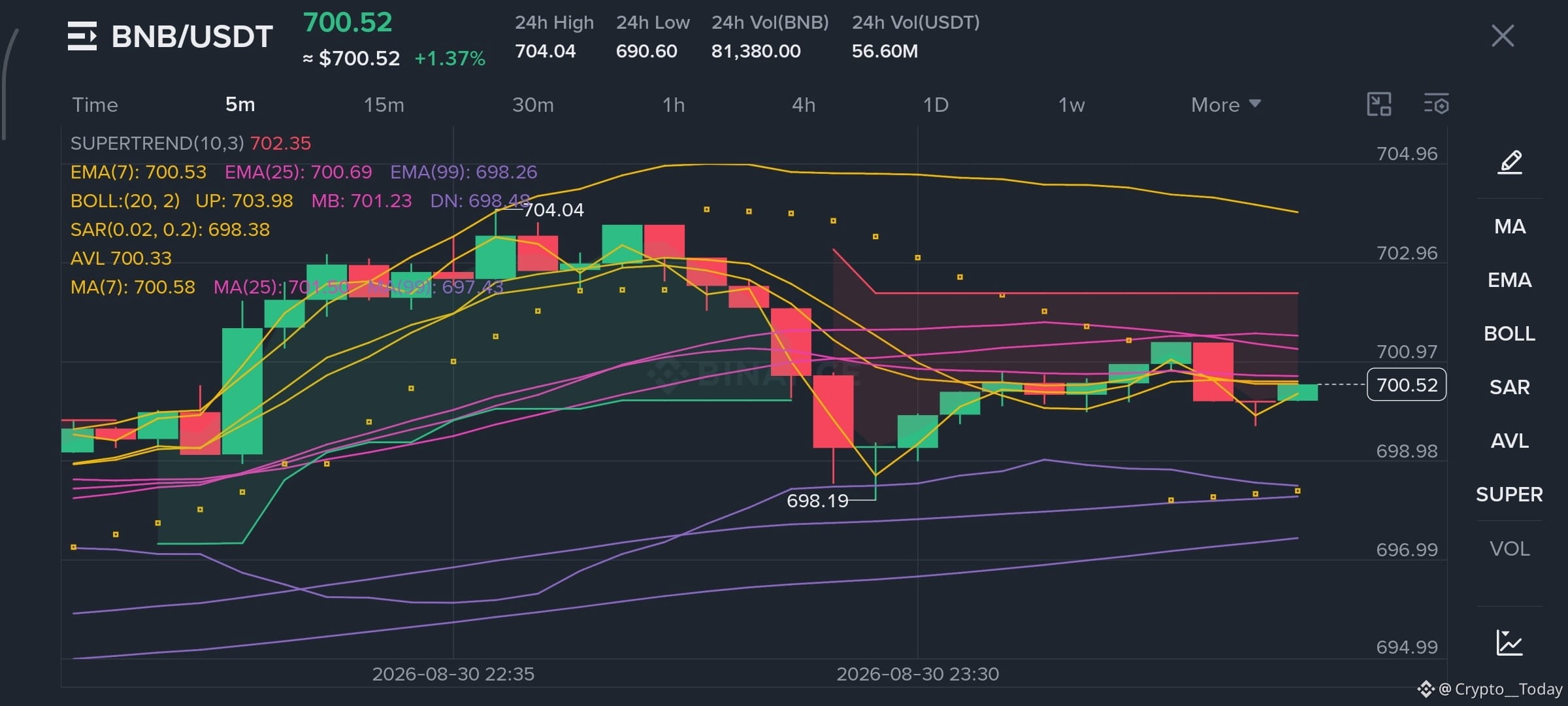Toggle the EMA indicator
Image resolution: width=1568 pixels, height=706 pixels.
click(1510, 280)
